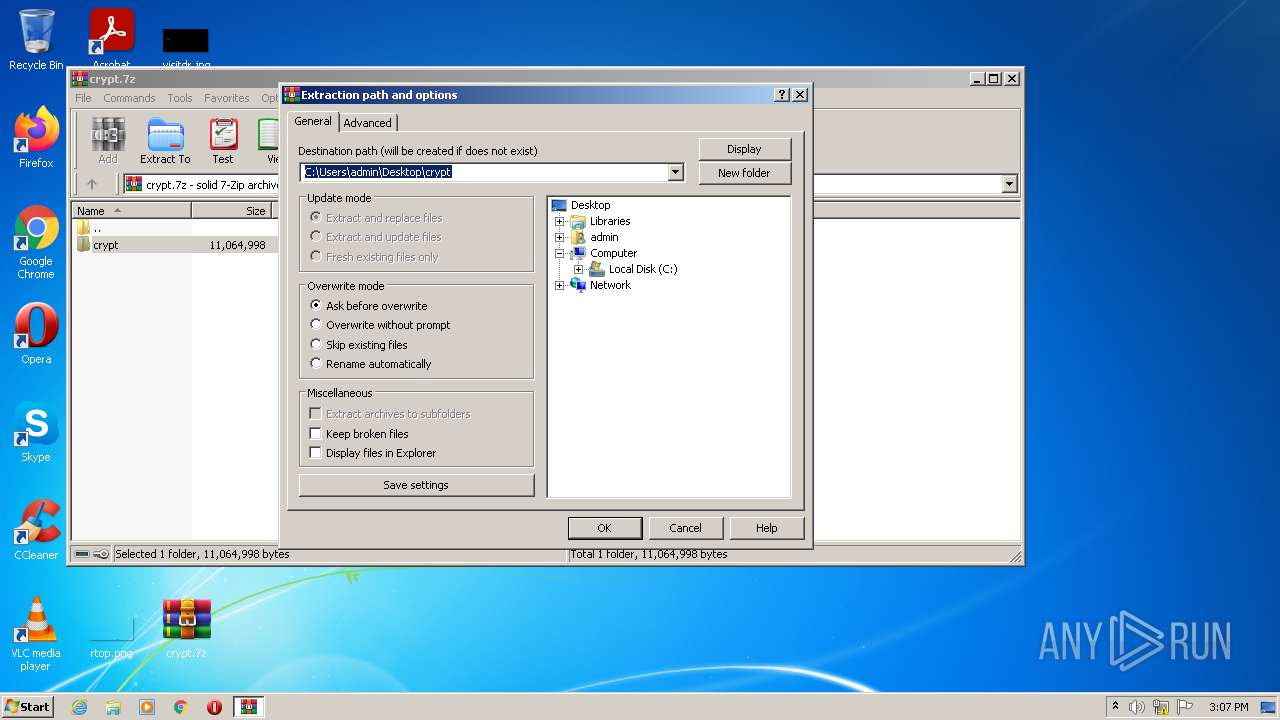The width and height of the screenshot is (1280, 720).
Task: Open the Tools menu
Action: (x=180, y=98)
